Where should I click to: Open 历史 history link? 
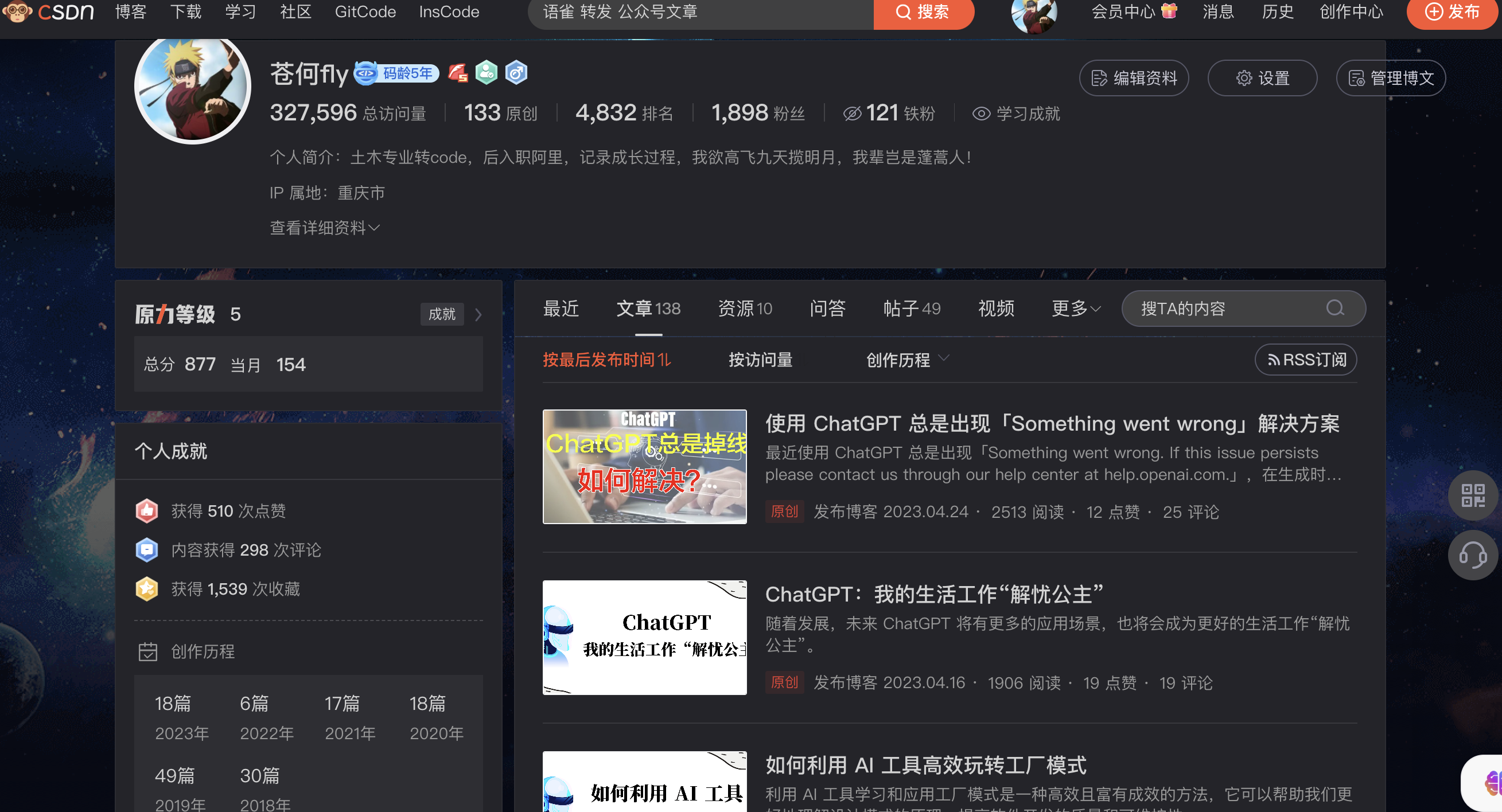1278,11
